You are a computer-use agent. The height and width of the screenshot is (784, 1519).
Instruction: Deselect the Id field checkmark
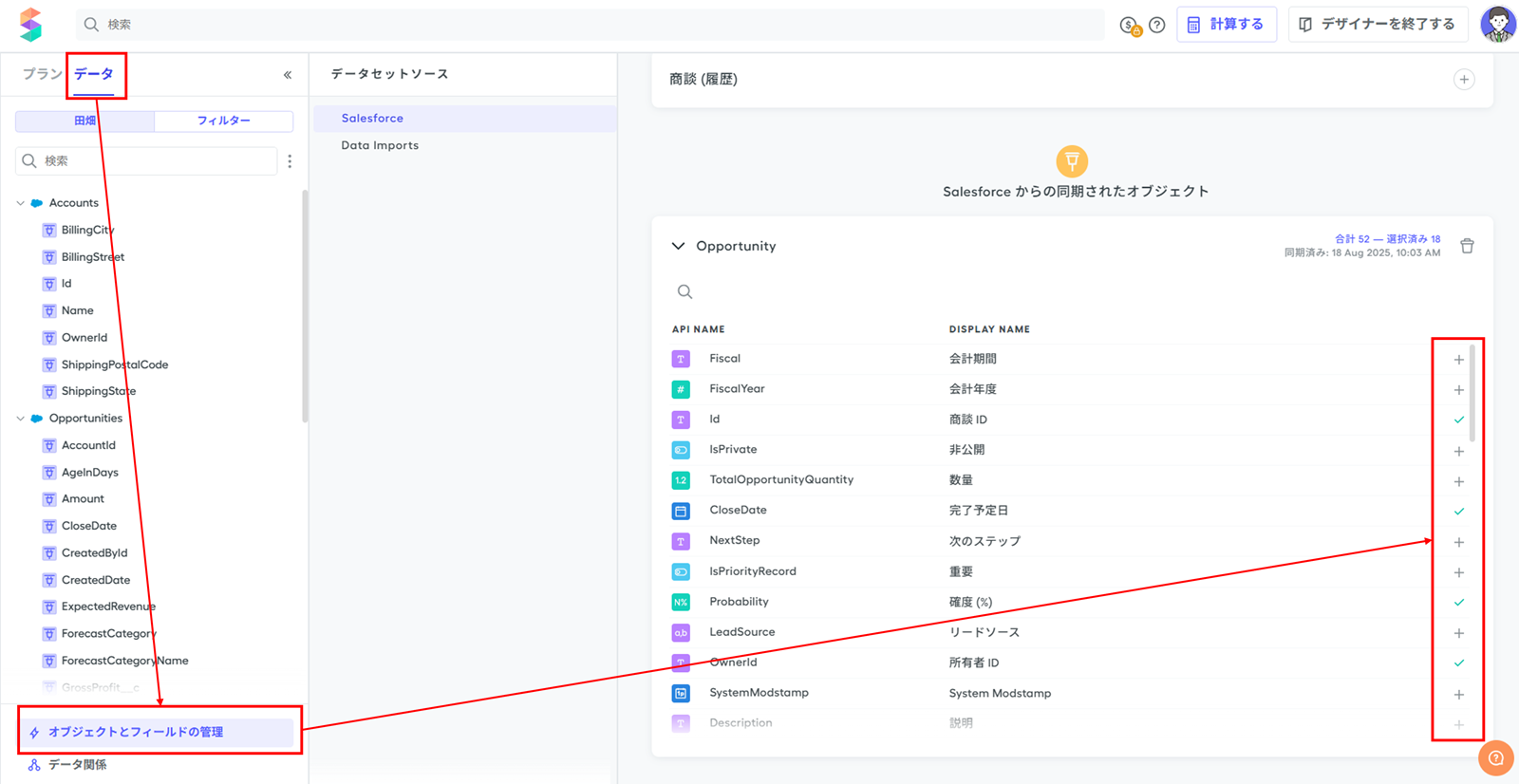pos(1459,420)
